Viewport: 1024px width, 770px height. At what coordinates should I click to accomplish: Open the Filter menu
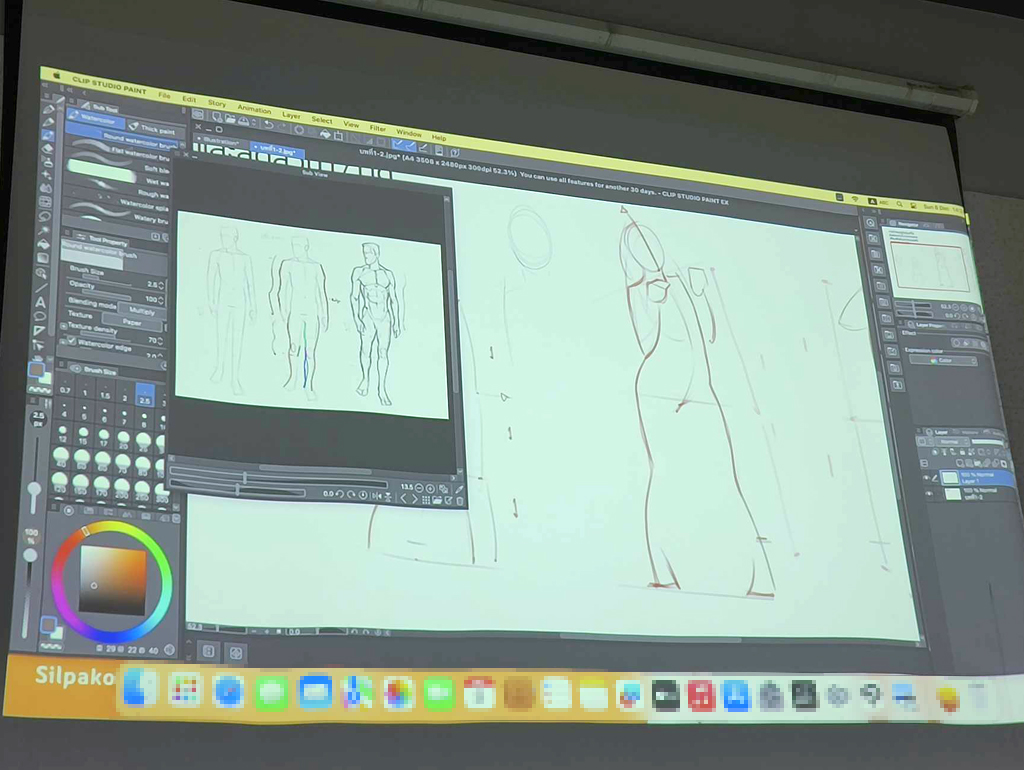[x=377, y=128]
